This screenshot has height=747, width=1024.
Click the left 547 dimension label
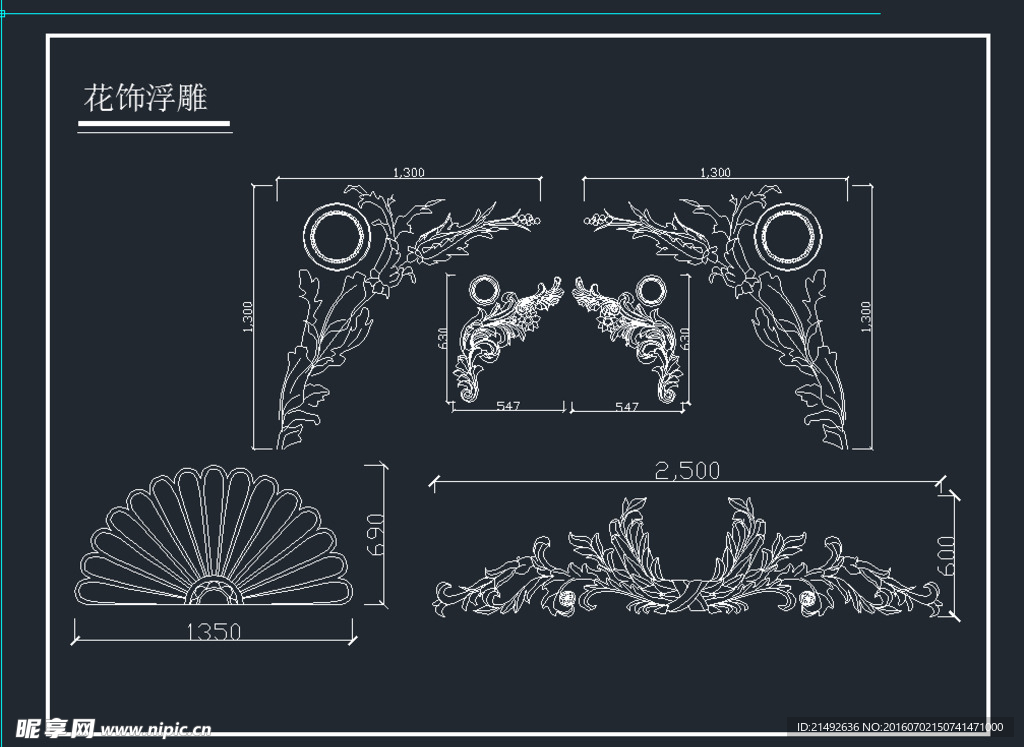pyautogui.click(x=509, y=407)
